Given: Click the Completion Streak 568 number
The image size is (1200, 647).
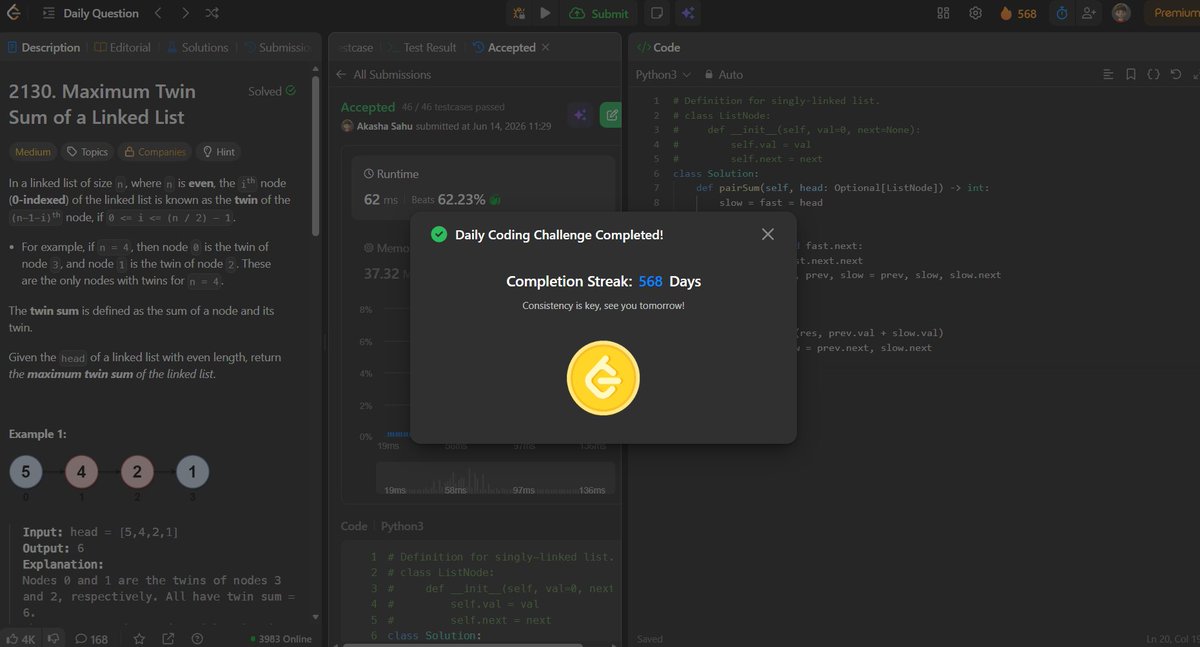Looking at the screenshot, I should tap(650, 282).
